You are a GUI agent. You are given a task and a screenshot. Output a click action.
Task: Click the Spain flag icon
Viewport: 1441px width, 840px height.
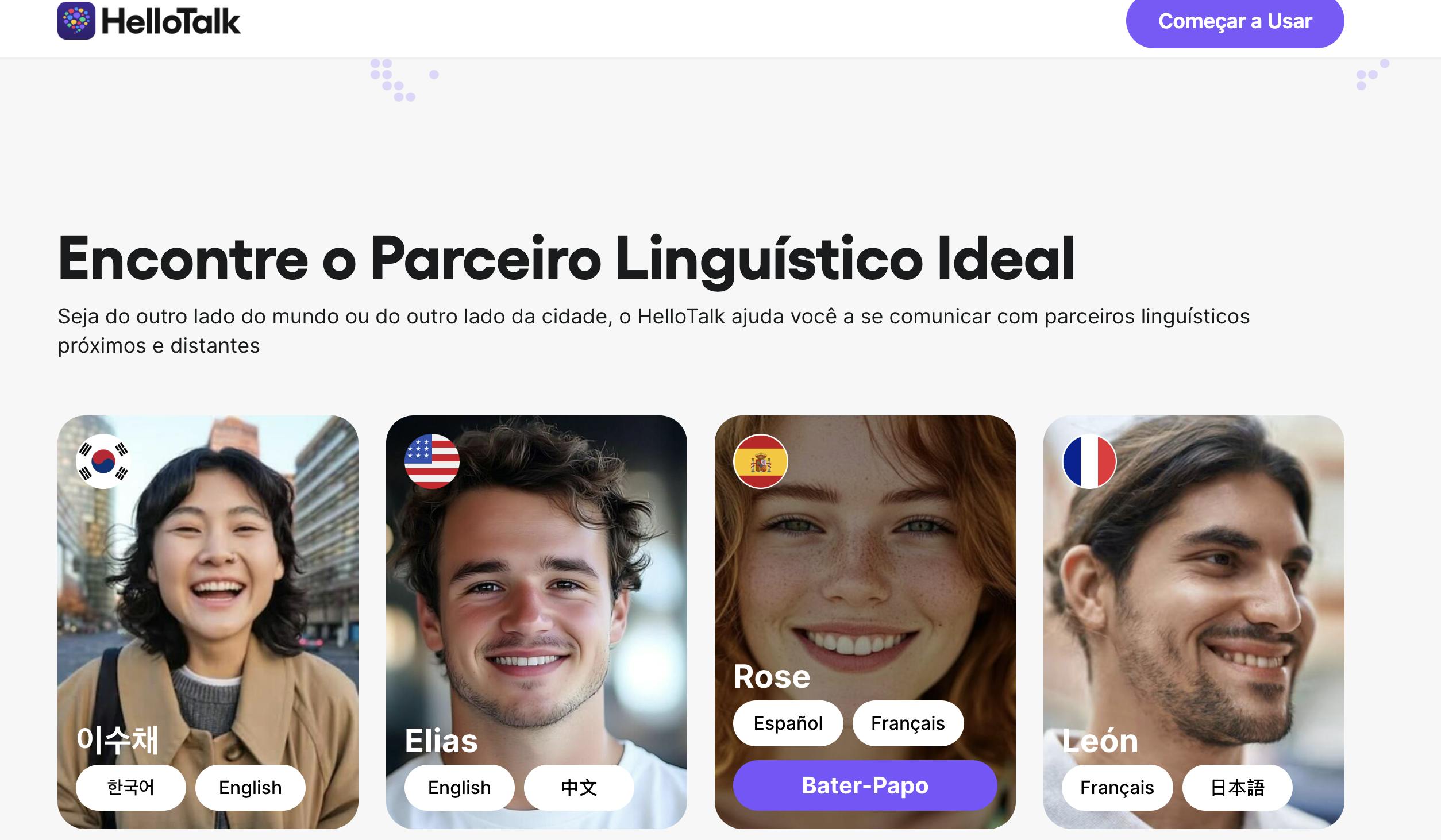click(x=761, y=461)
